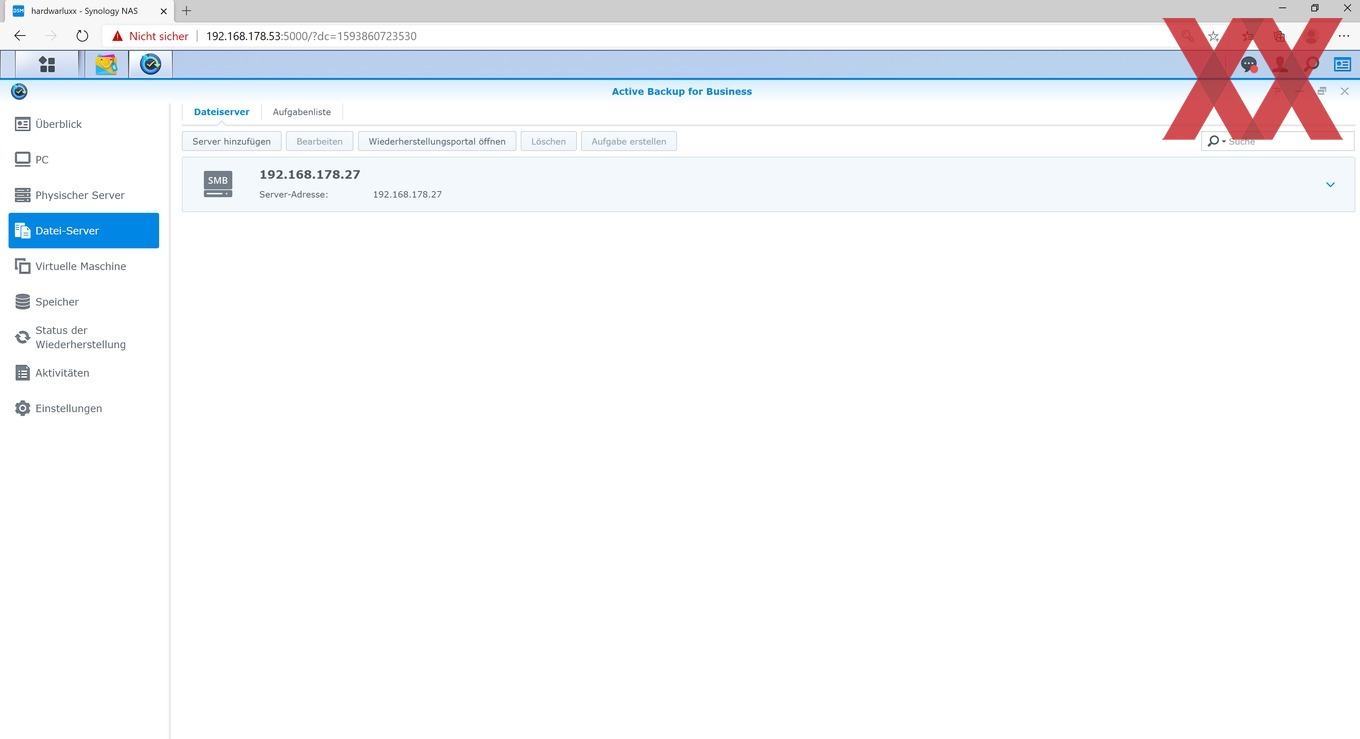Close the Active Backup for Business window
This screenshot has height=739, width=1360.
tap(1345, 91)
